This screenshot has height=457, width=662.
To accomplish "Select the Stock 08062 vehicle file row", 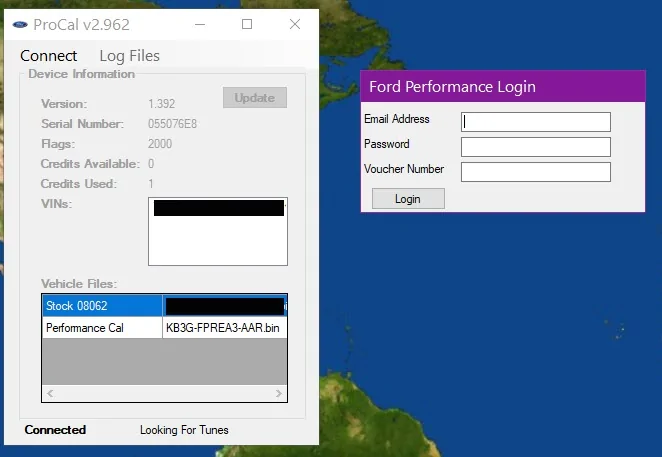I will (x=165, y=306).
